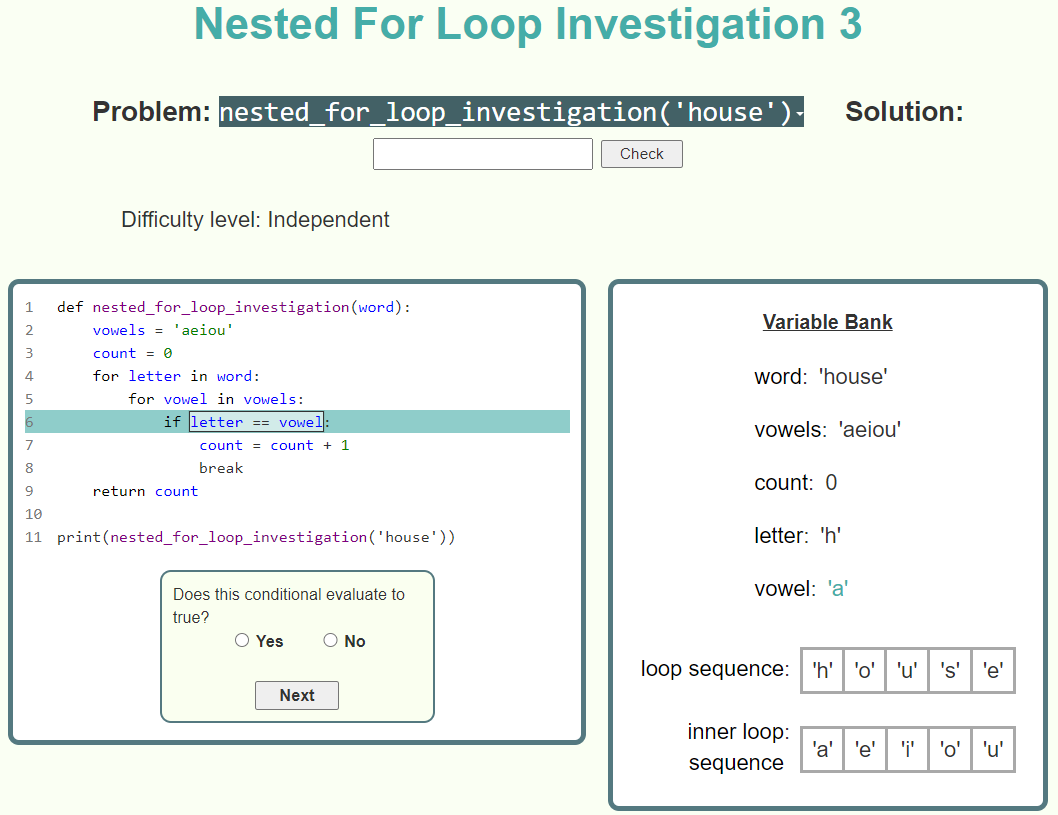This screenshot has height=815, width=1058.
Task: Open the Problem selection dropdown
Action: click(511, 112)
